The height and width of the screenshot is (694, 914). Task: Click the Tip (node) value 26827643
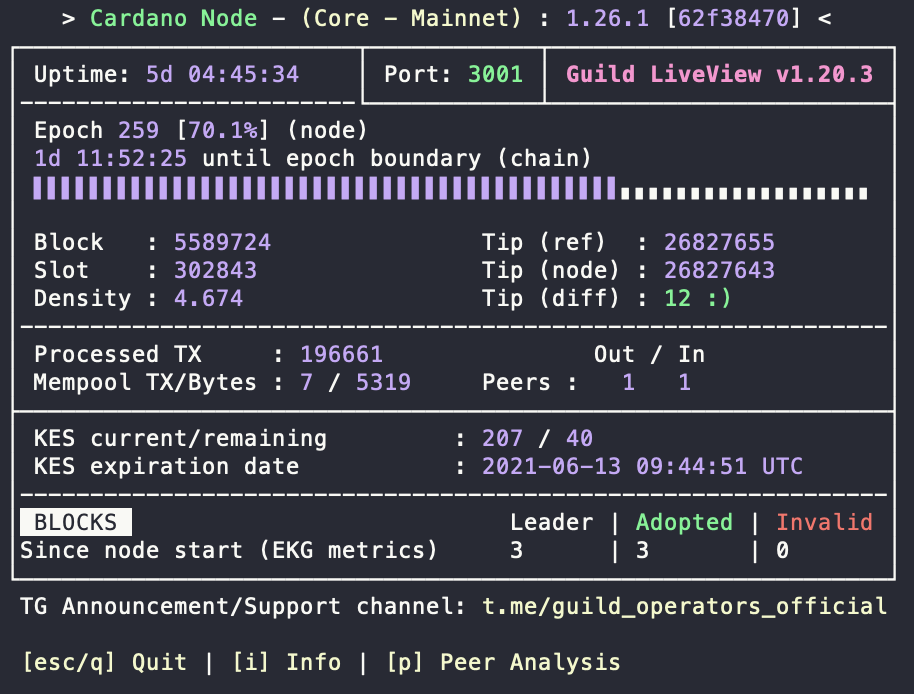pos(719,270)
